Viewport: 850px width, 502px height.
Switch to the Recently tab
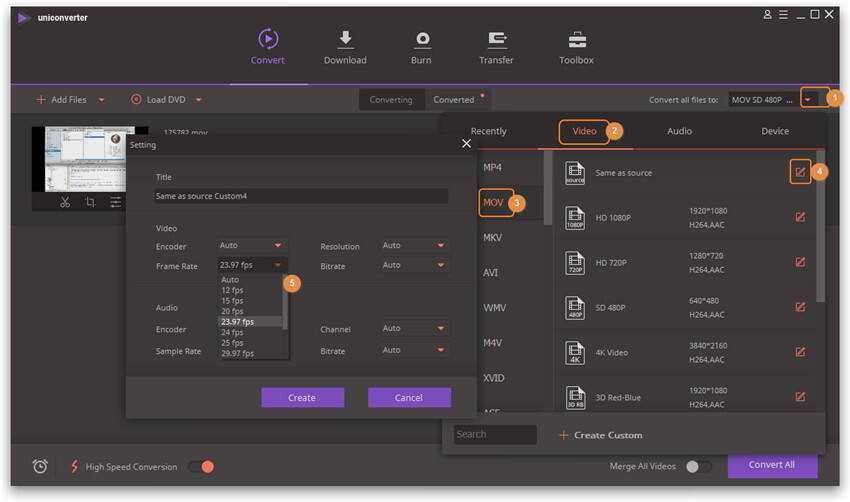488,131
